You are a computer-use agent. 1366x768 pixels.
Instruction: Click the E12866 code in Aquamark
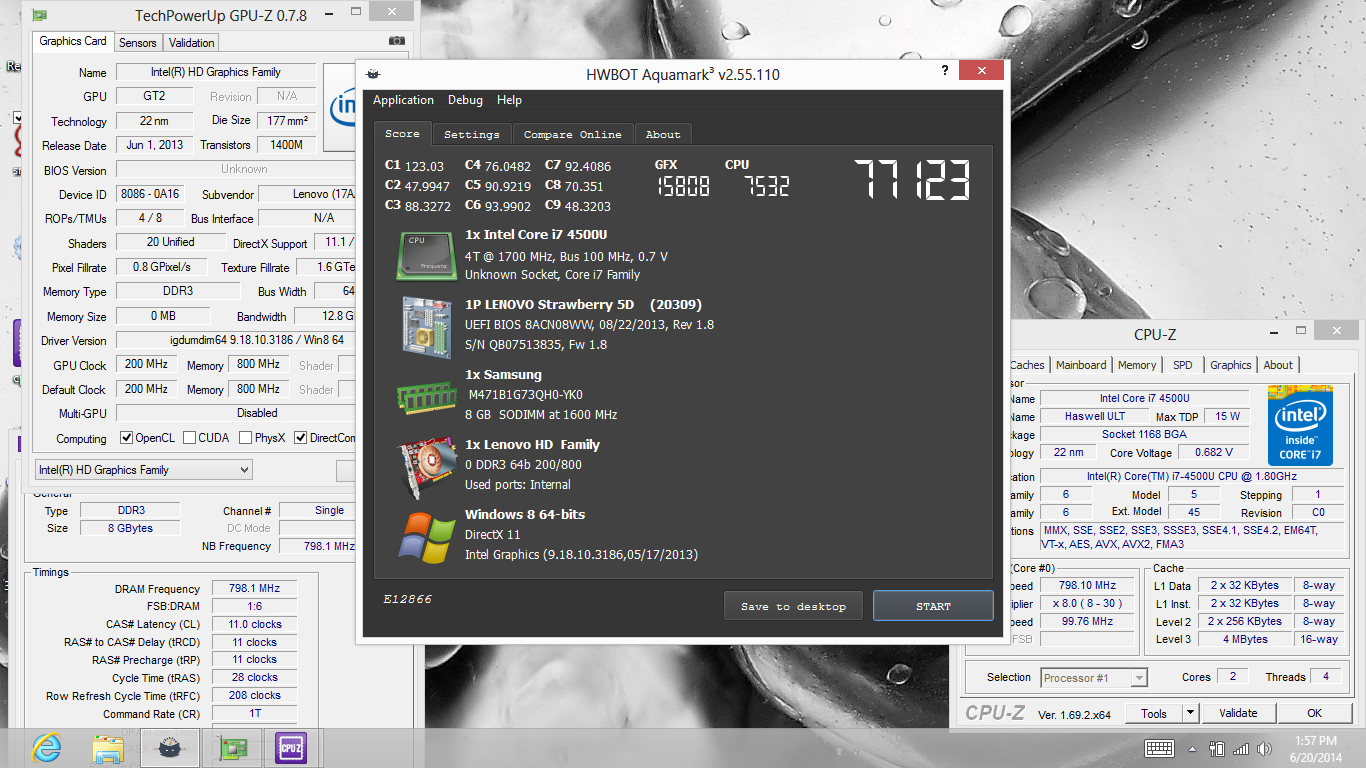click(407, 599)
